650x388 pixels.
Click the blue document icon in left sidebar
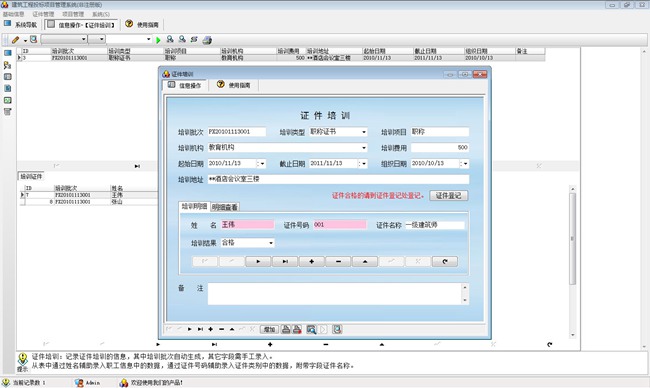coord(7,88)
